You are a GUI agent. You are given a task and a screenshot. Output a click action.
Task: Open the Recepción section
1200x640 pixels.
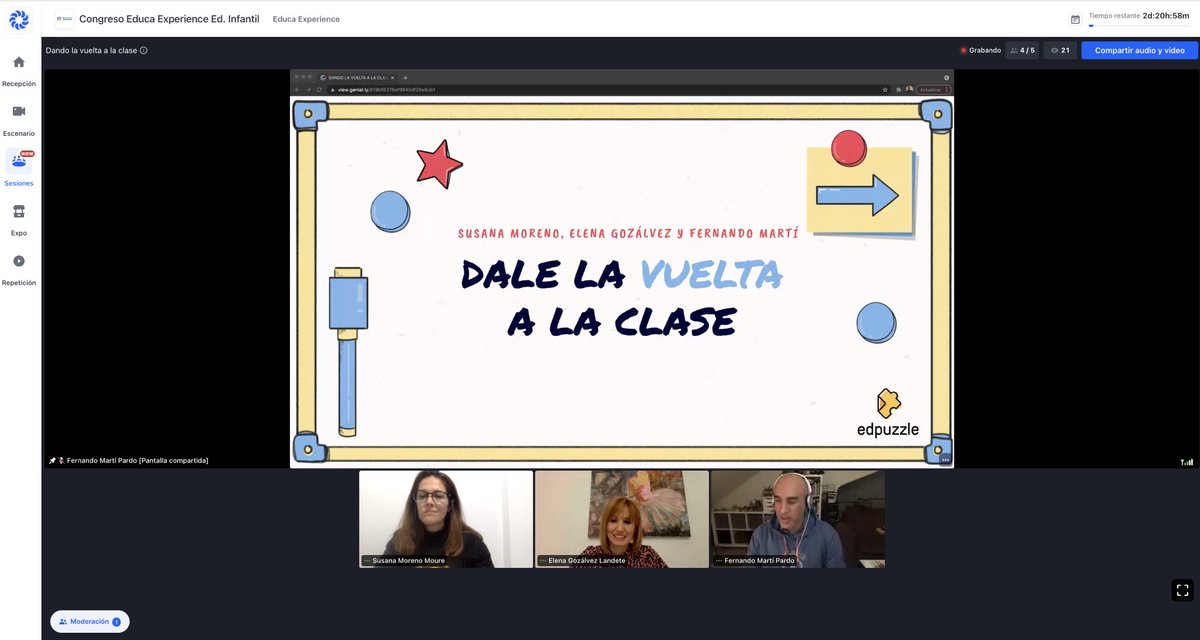pyautogui.click(x=19, y=70)
